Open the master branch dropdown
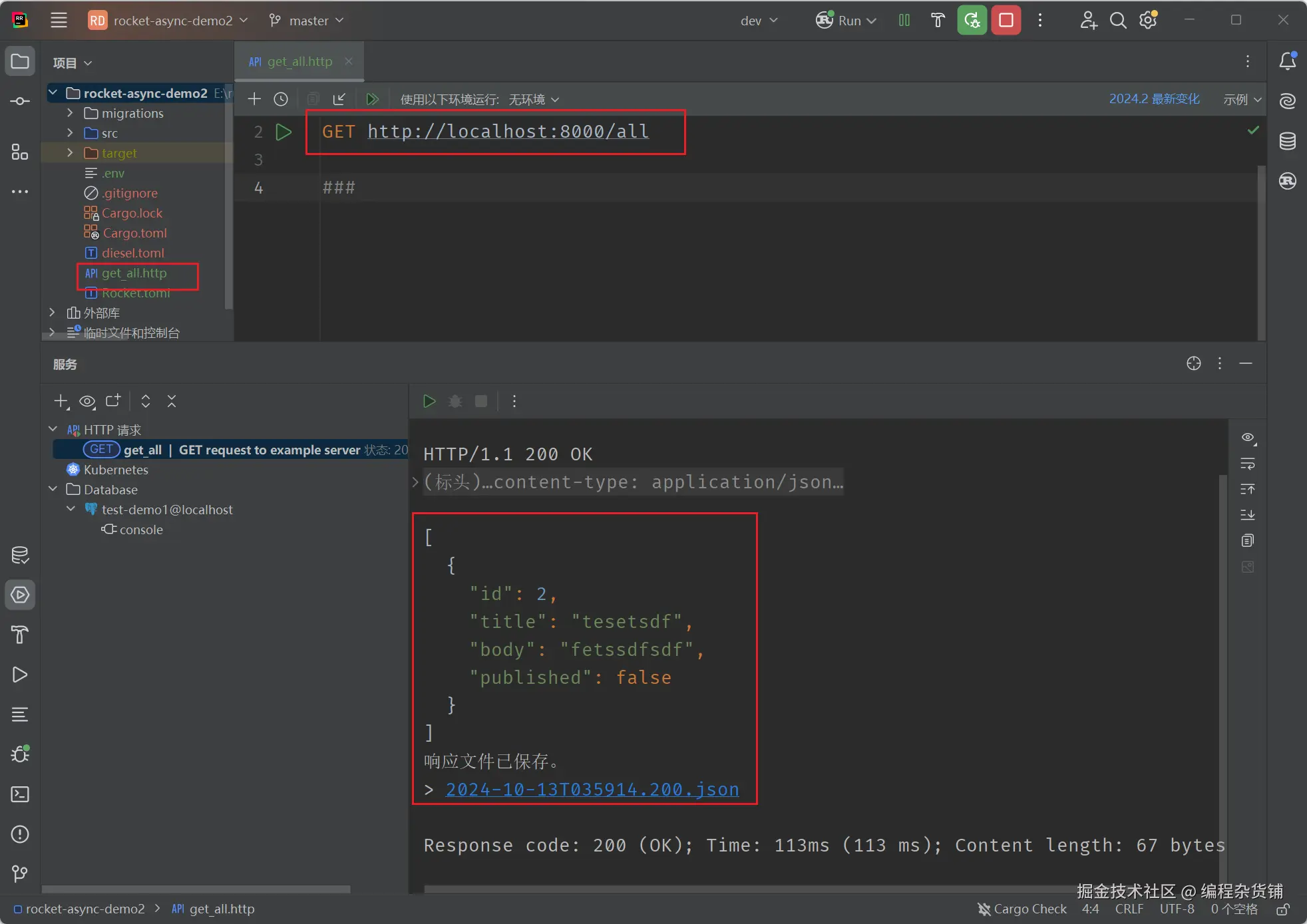The image size is (1307, 924). pos(306,20)
